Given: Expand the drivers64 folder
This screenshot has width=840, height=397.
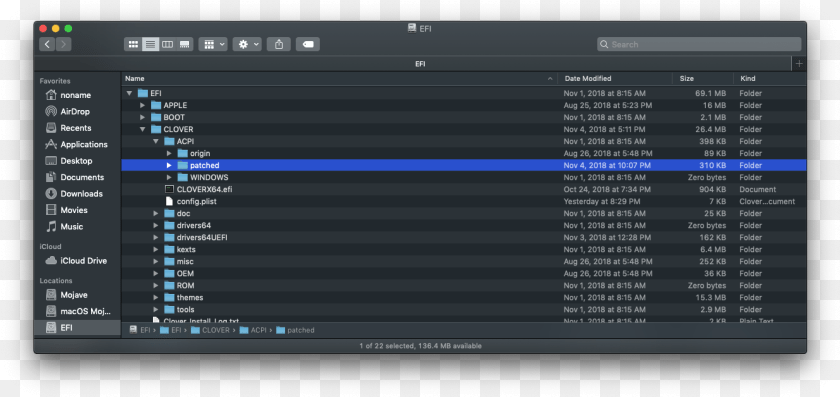Looking at the screenshot, I should (155, 226).
